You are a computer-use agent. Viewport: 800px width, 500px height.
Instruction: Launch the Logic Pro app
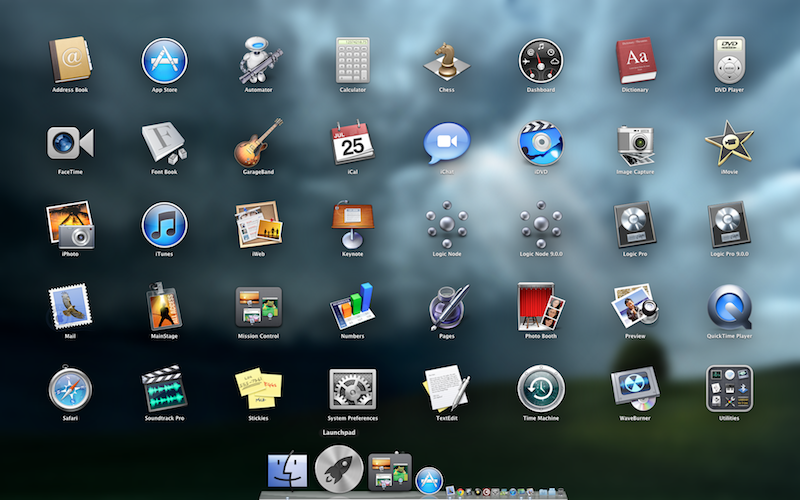tap(635, 224)
